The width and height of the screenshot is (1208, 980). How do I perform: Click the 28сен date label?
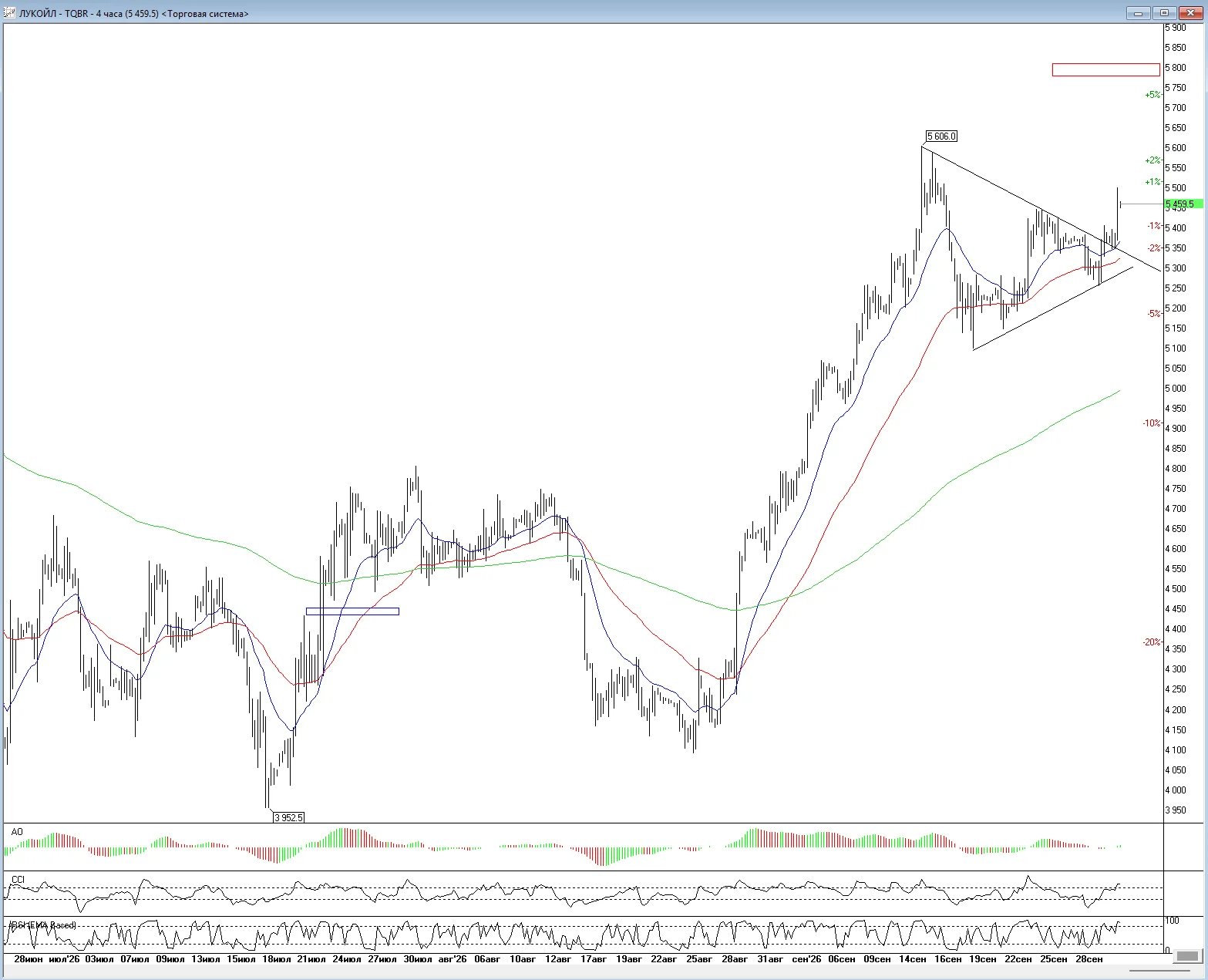pyautogui.click(x=1089, y=959)
